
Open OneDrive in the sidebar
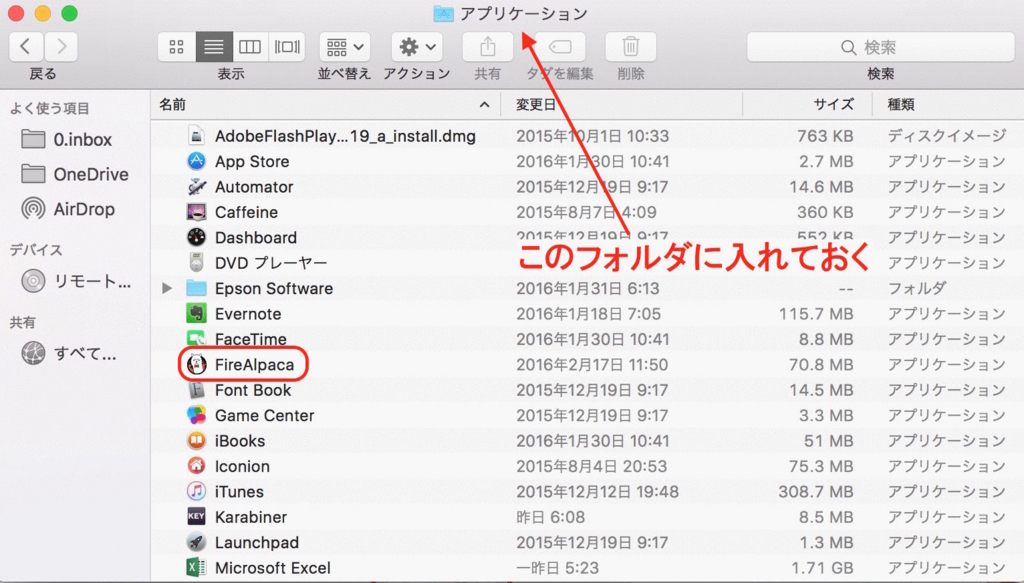point(75,174)
